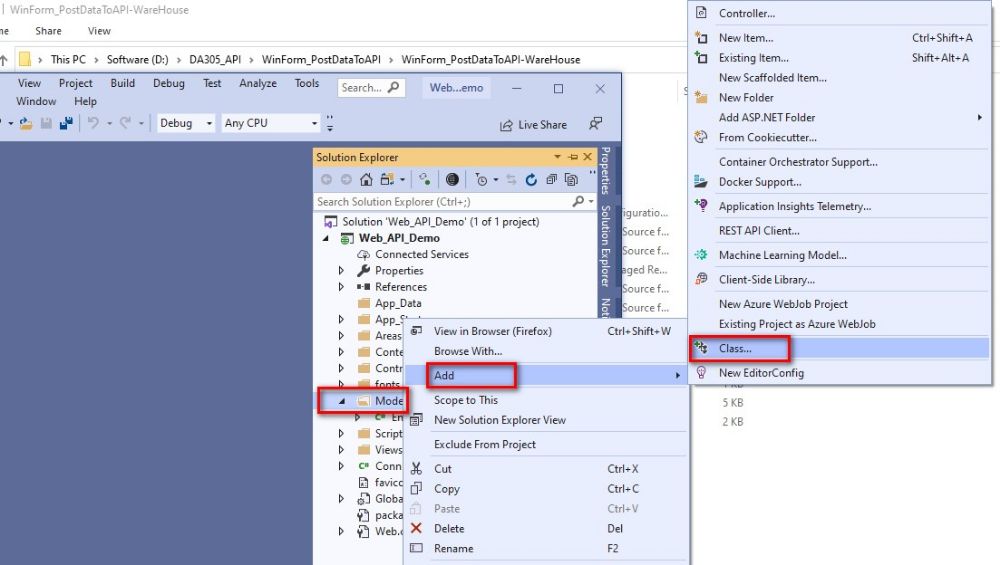The width and height of the screenshot is (1000, 565).
Task: Open the Share tab in File Explorer
Action: pos(48,31)
